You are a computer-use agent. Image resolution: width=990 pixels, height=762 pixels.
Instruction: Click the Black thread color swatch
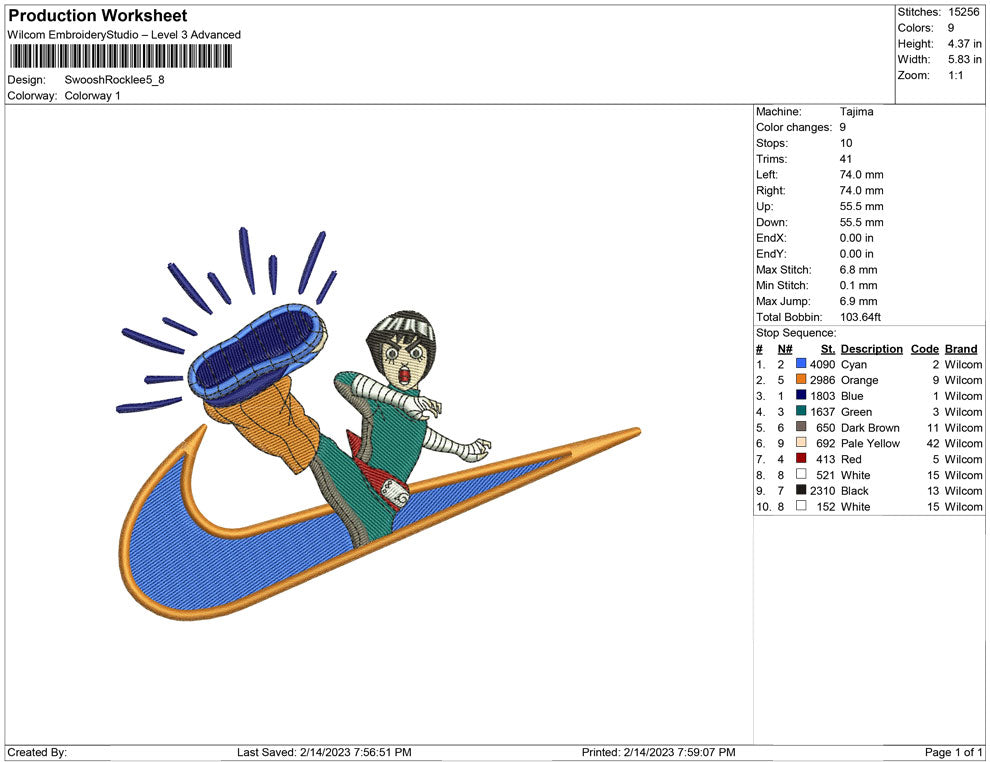tap(801, 490)
